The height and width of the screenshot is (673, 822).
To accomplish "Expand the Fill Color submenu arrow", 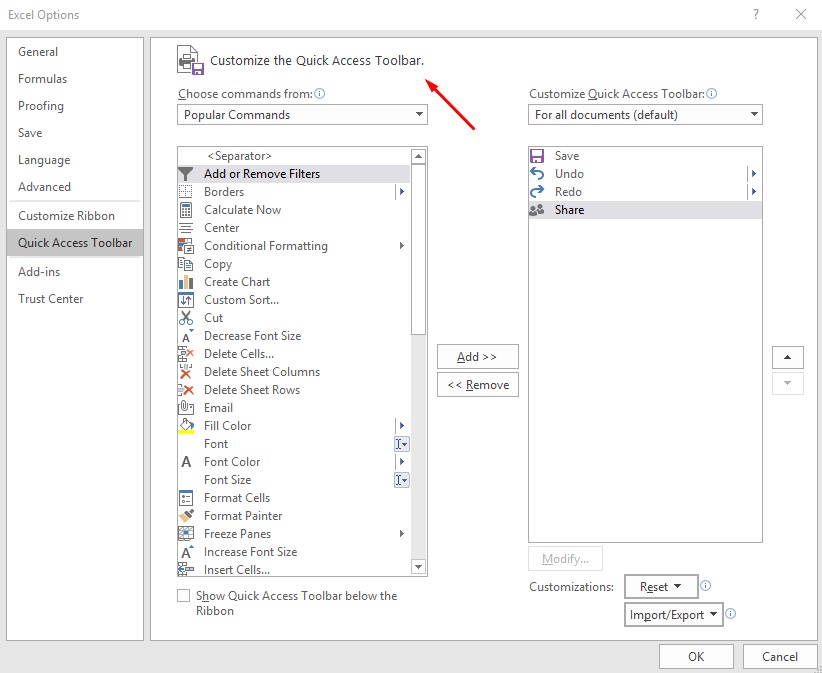I will [402, 426].
